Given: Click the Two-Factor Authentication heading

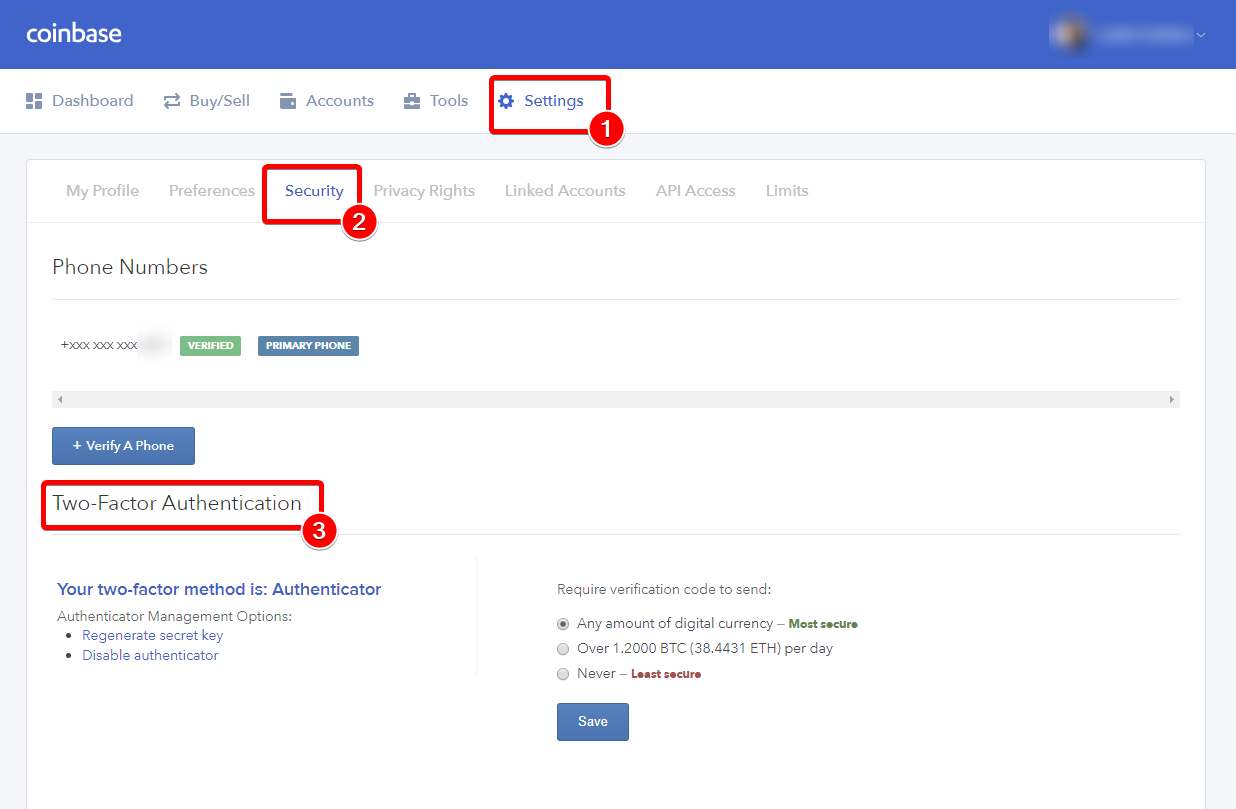Looking at the screenshot, I should coord(177,503).
